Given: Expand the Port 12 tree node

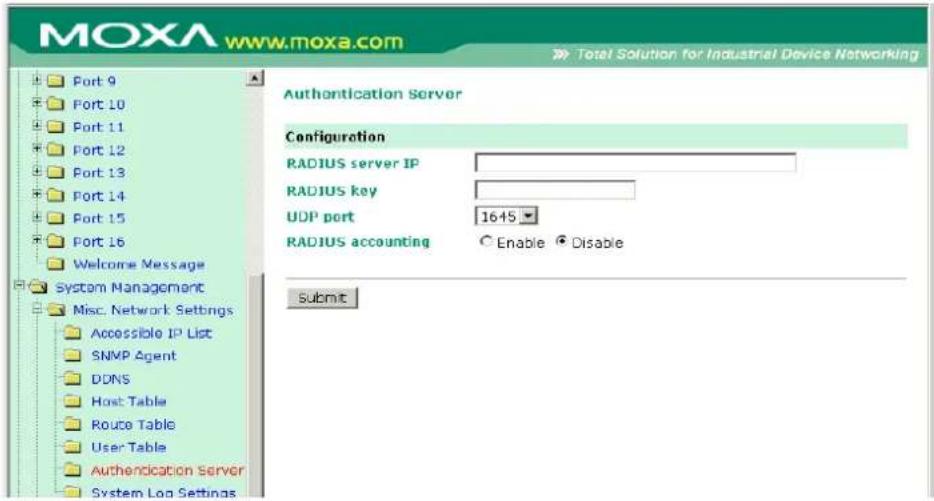Looking at the screenshot, I should (x=37, y=148).
